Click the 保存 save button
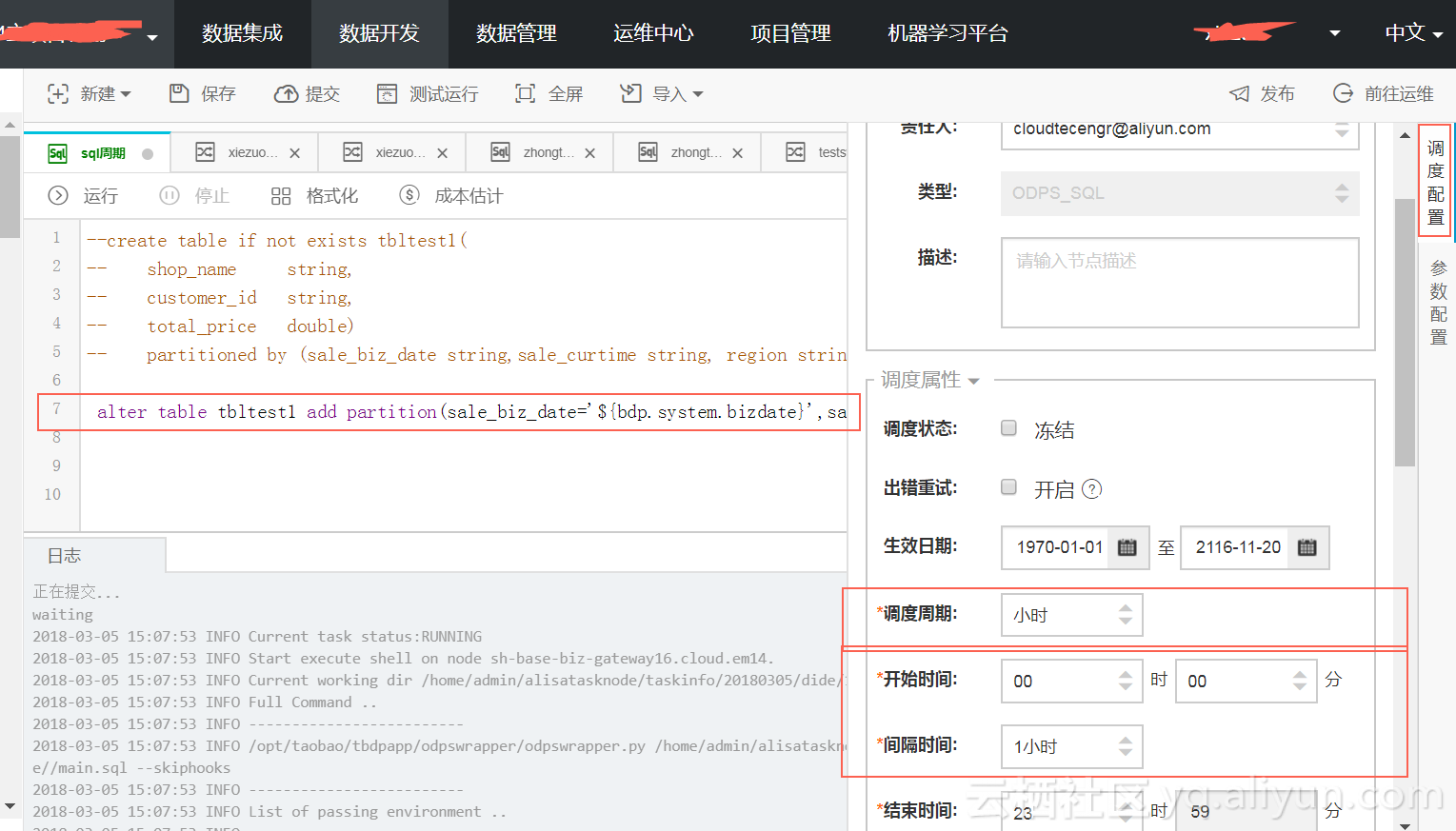Screen dimensions: 1456x831 click(203, 93)
